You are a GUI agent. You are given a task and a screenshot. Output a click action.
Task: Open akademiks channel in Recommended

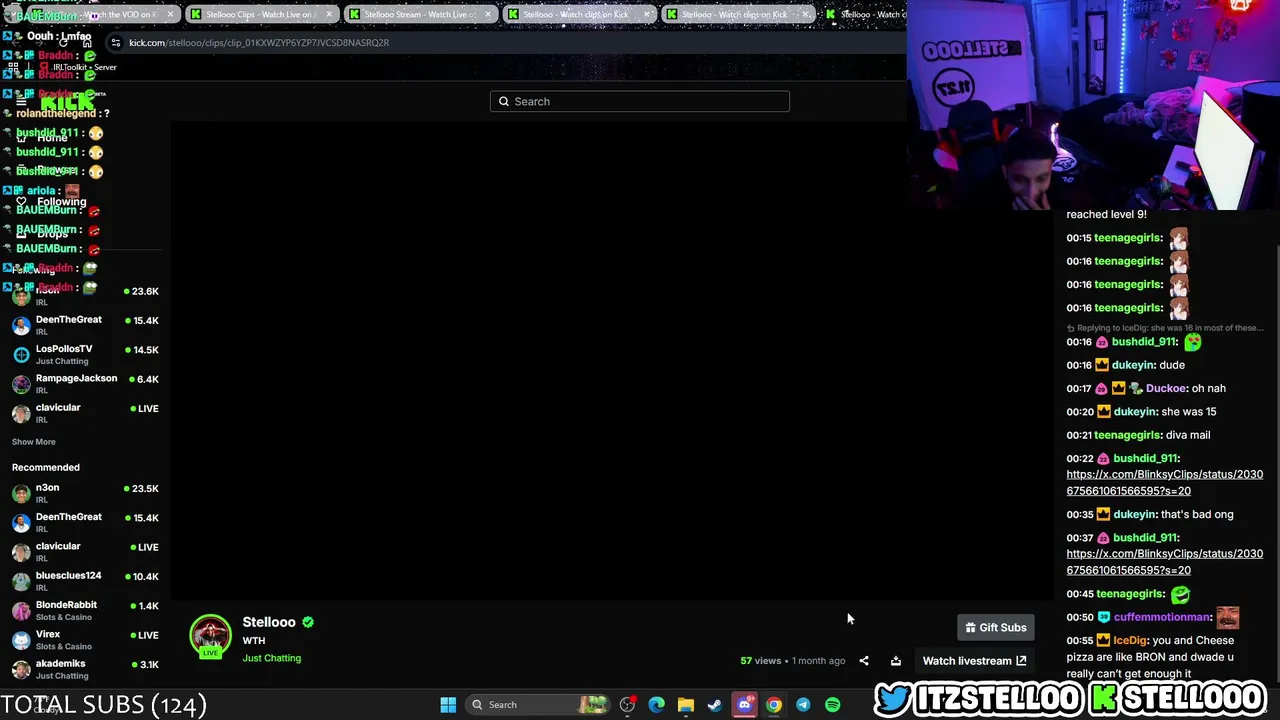pos(85,669)
